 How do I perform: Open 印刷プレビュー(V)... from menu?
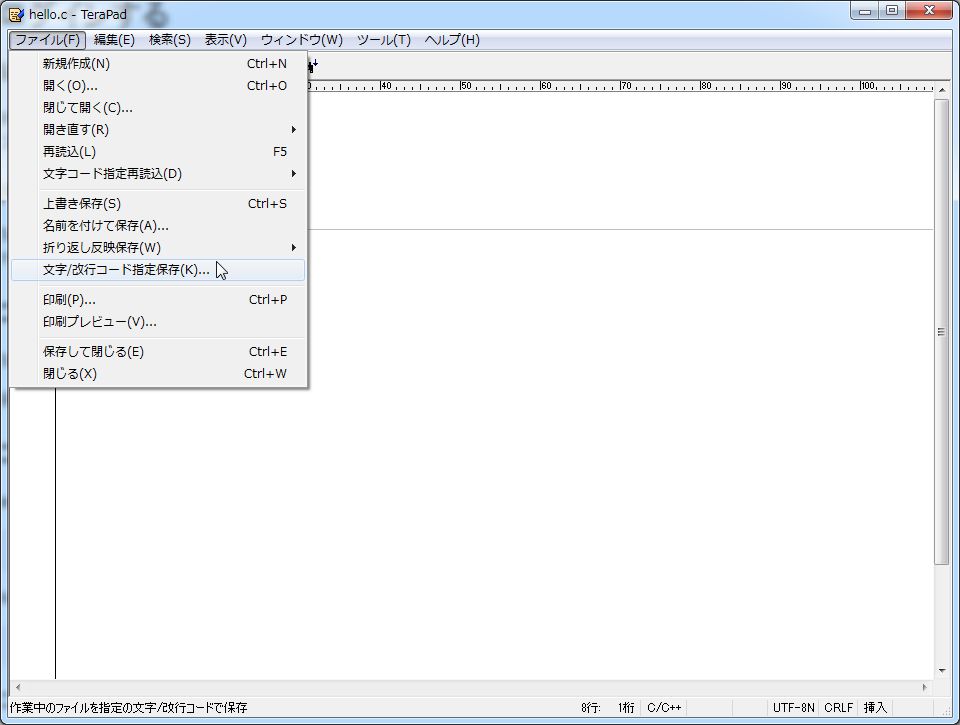point(158,322)
